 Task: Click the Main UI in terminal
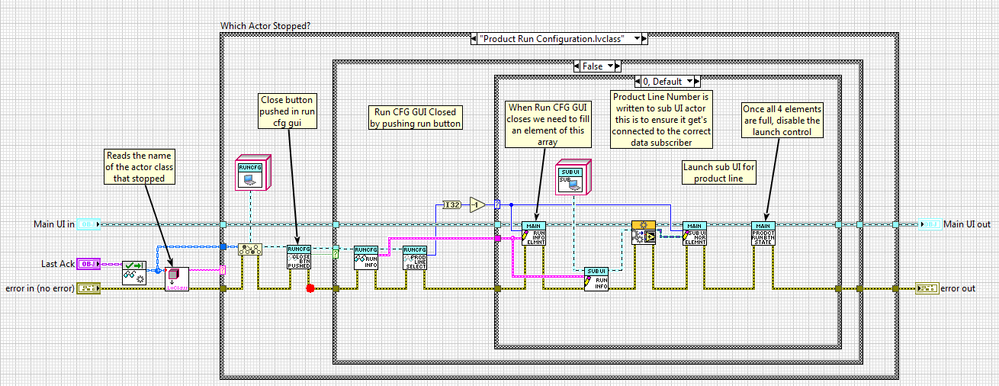click(87, 224)
